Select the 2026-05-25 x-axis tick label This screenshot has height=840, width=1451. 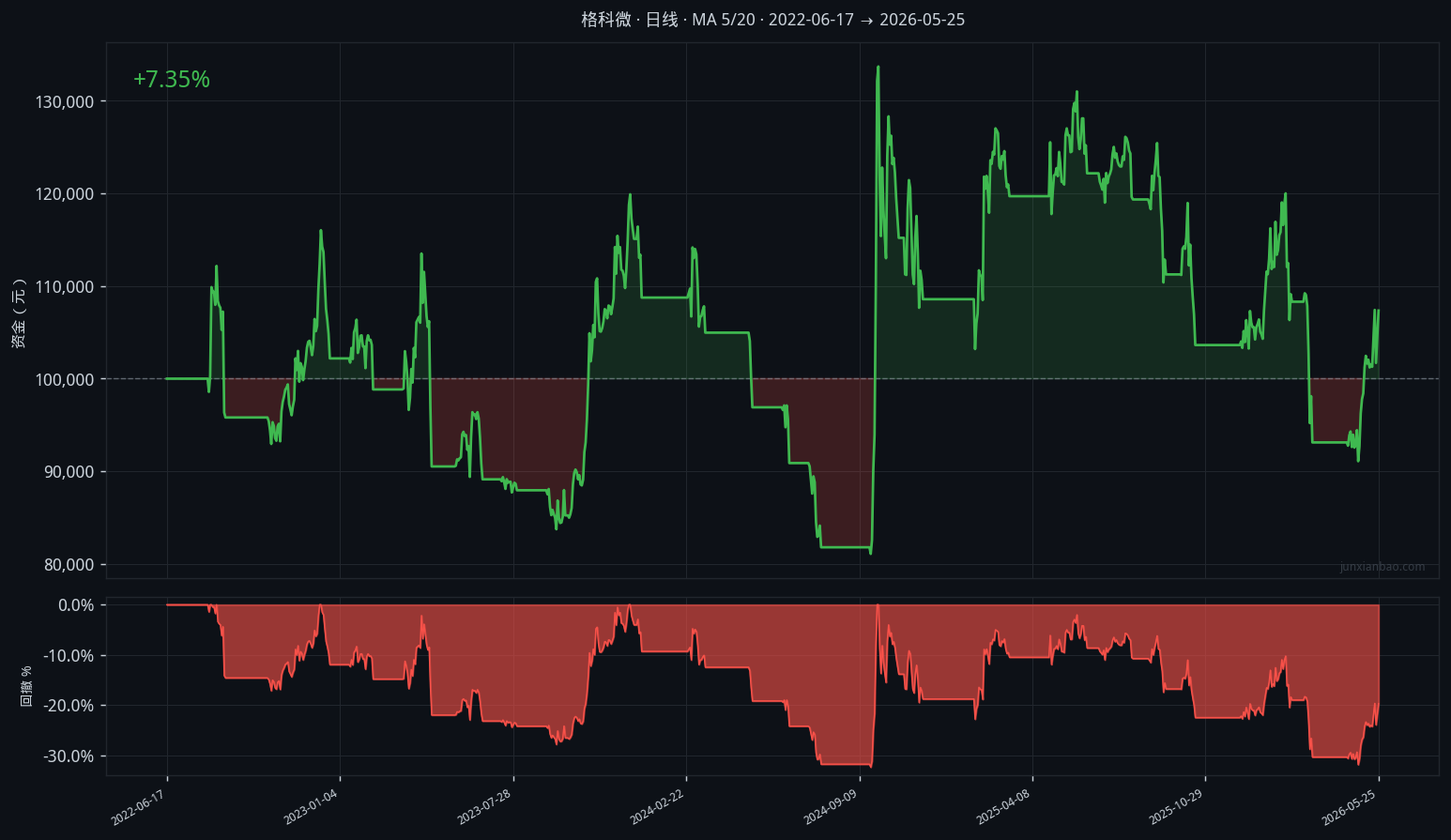(1350, 808)
